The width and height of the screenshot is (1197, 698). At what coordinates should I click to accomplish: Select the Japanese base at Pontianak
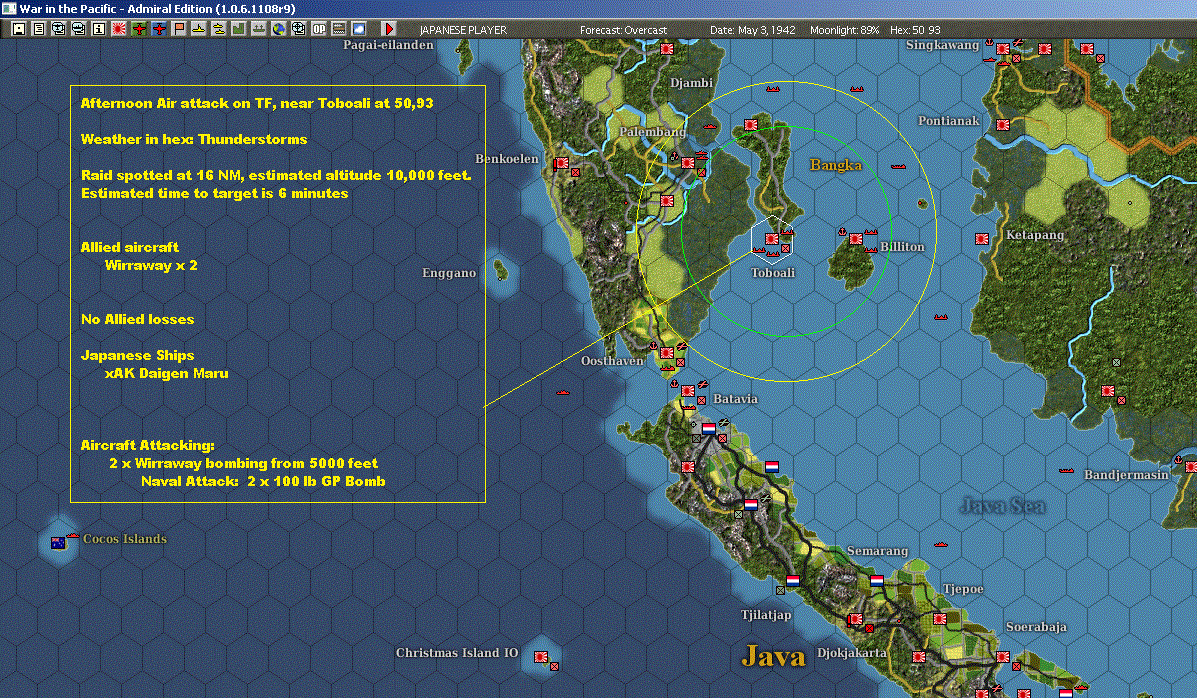1003,124
